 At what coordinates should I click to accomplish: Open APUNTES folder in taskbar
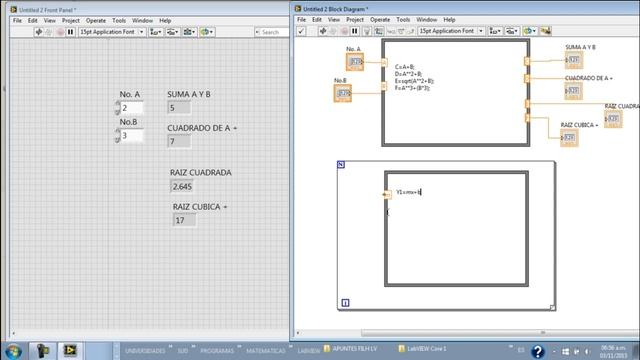pyautogui.click(x=350, y=349)
